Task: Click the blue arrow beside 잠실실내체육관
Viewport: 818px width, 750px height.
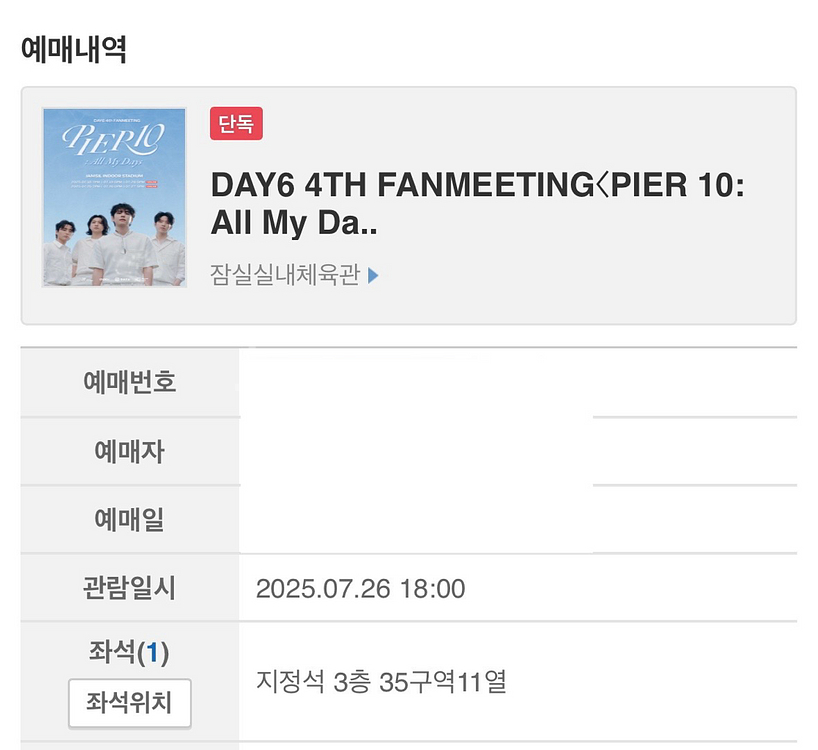Action: 373,275
